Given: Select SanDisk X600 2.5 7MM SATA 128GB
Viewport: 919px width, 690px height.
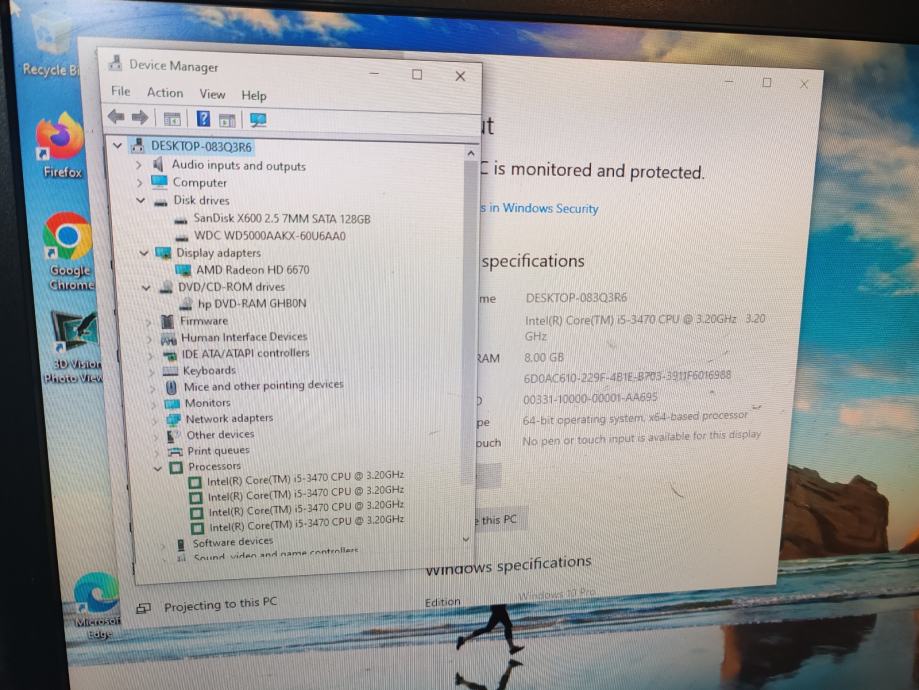Looking at the screenshot, I should [282, 219].
